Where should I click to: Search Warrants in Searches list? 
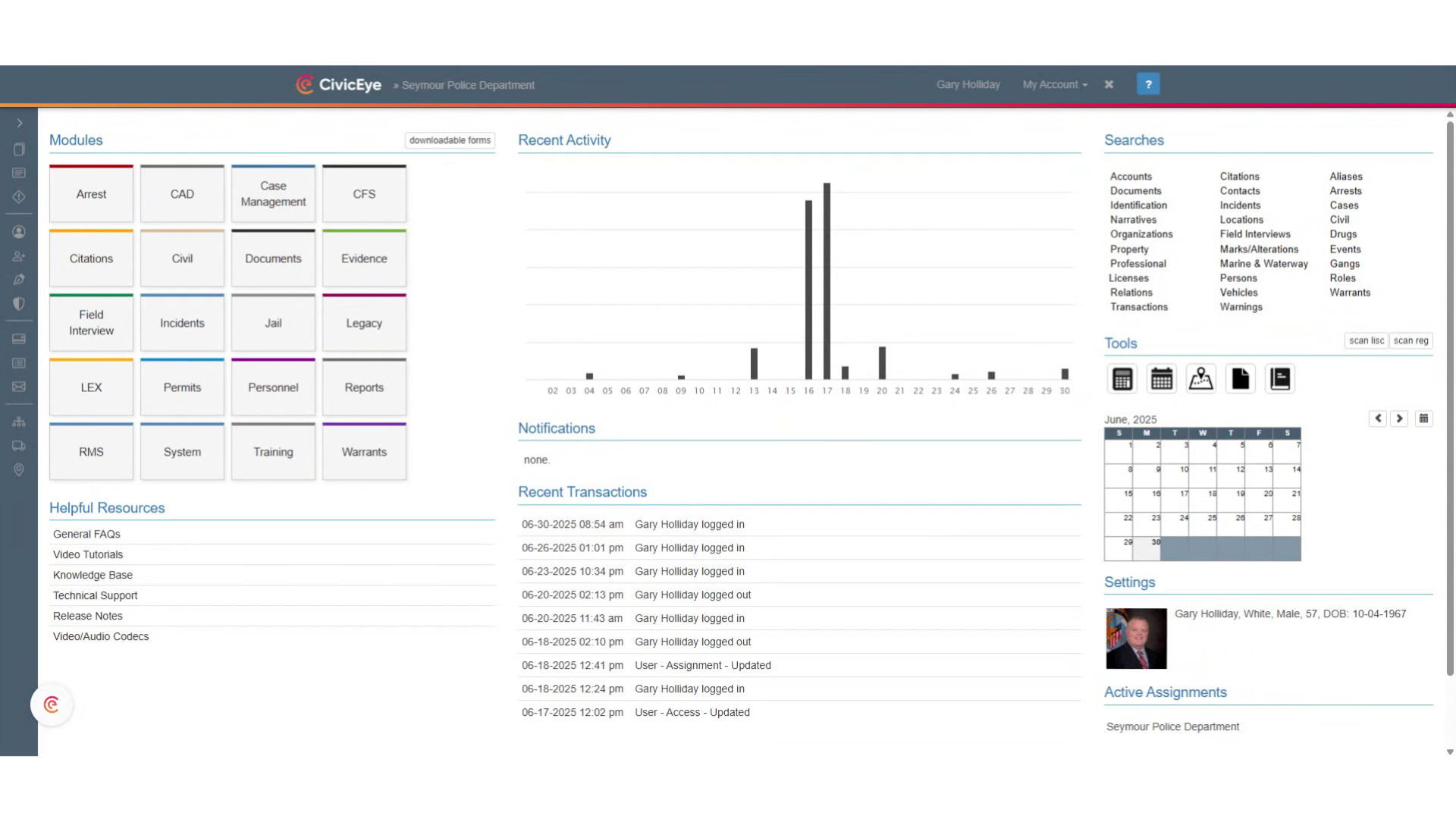(1350, 293)
